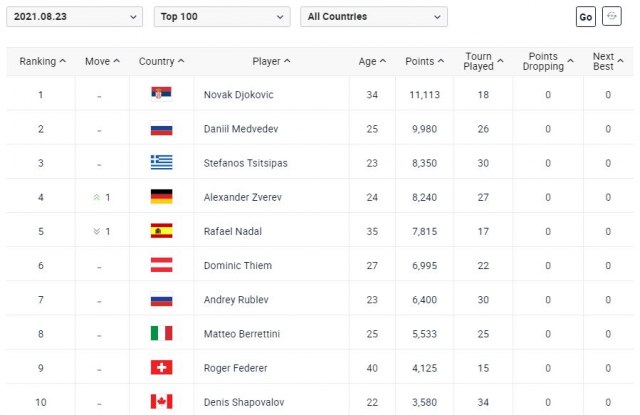Click Andrey Rublev player name
Screen dimensions: 640x415
tap(236, 299)
